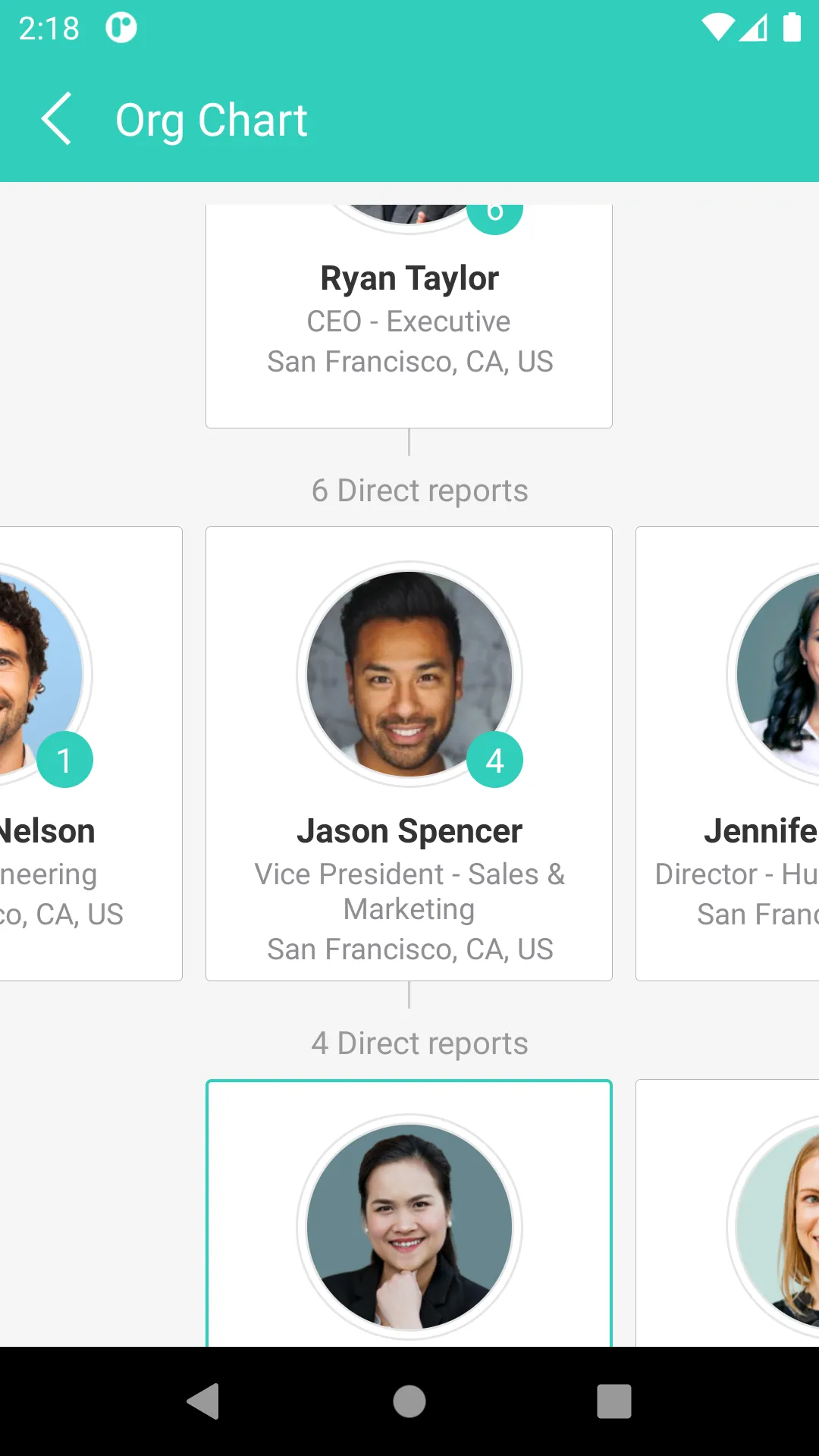819x1456 pixels.
Task: Tap 'Vice President - Sales & Marketing' title
Action: tap(409, 892)
